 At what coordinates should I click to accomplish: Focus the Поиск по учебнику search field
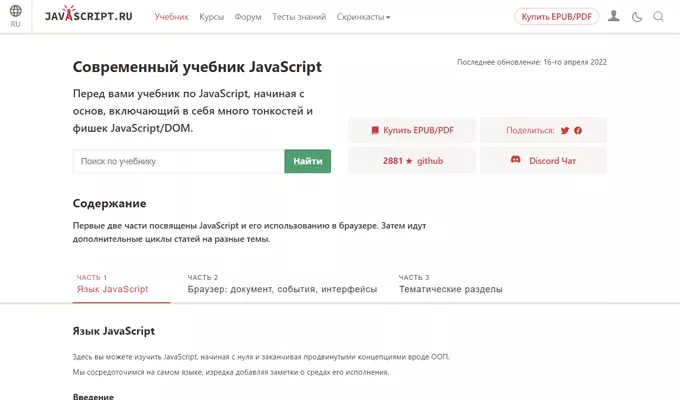[x=179, y=161]
